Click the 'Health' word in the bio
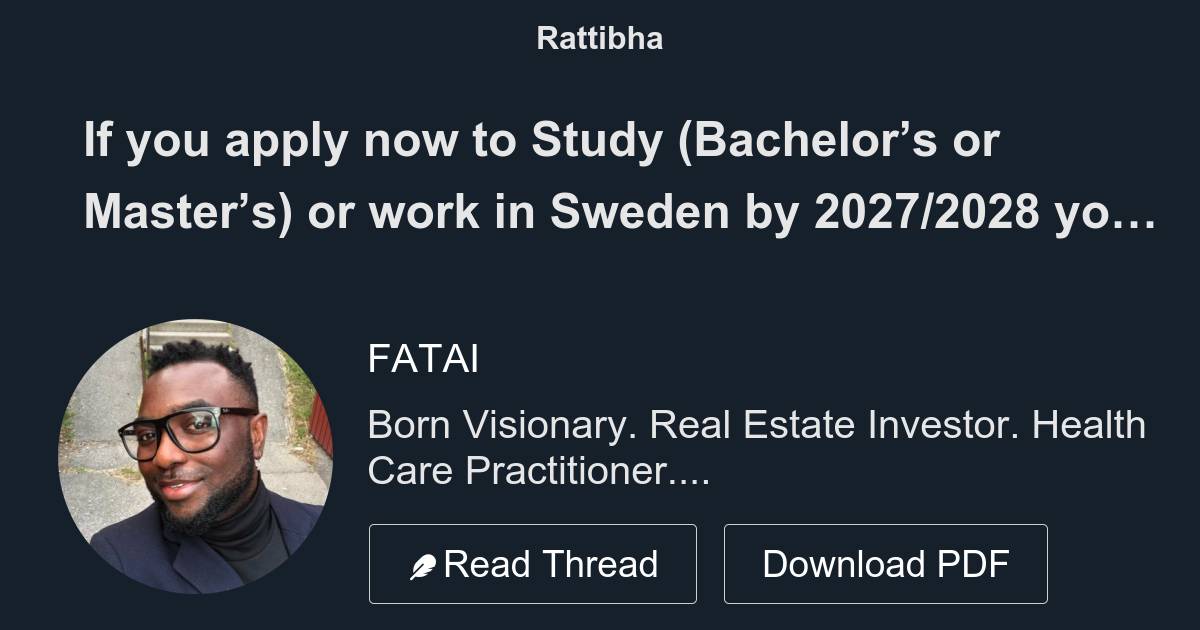Image resolution: width=1200 pixels, height=630 pixels. coord(1089,425)
